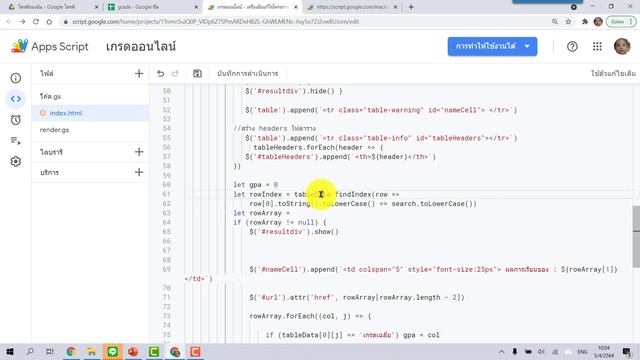Click the 'let gpa = 0' code line
Viewport: 640px width, 360px height.
256,185
